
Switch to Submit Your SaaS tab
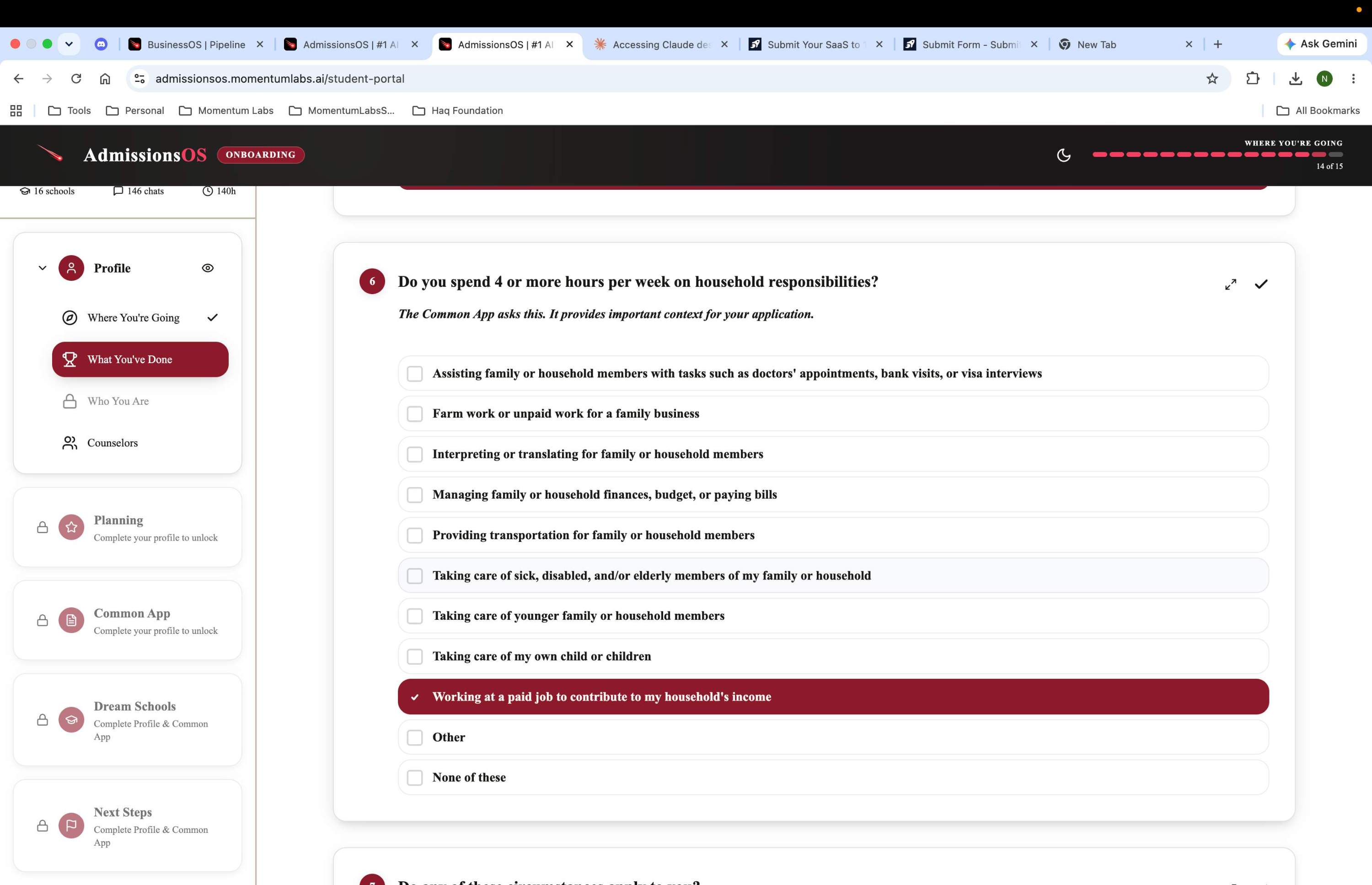coord(816,44)
